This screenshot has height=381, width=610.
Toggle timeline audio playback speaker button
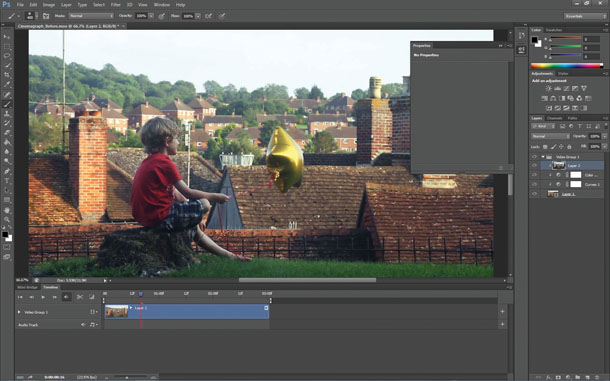pos(67,297)
